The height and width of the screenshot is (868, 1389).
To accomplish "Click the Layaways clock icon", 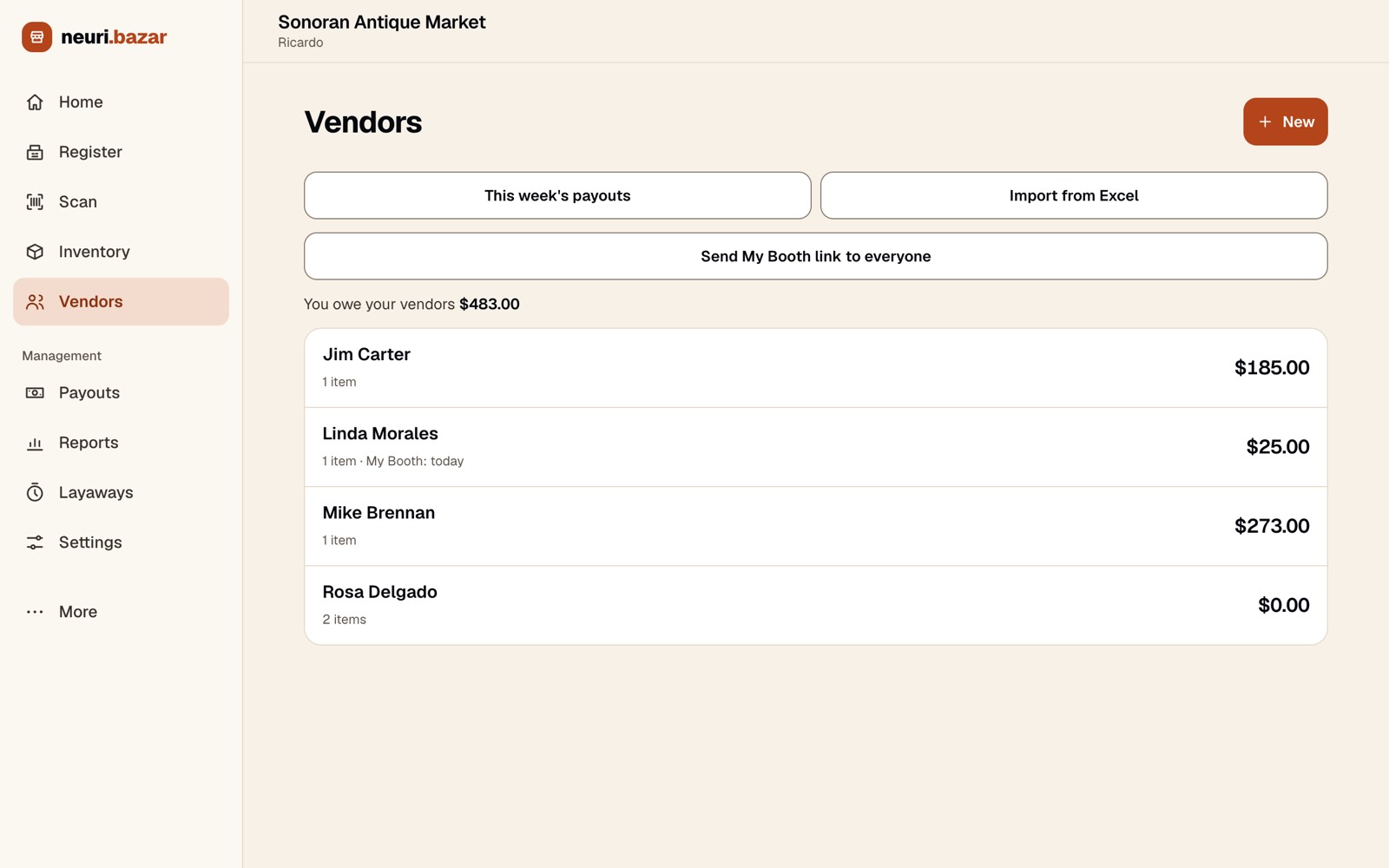I will click(x=35, y=493).
